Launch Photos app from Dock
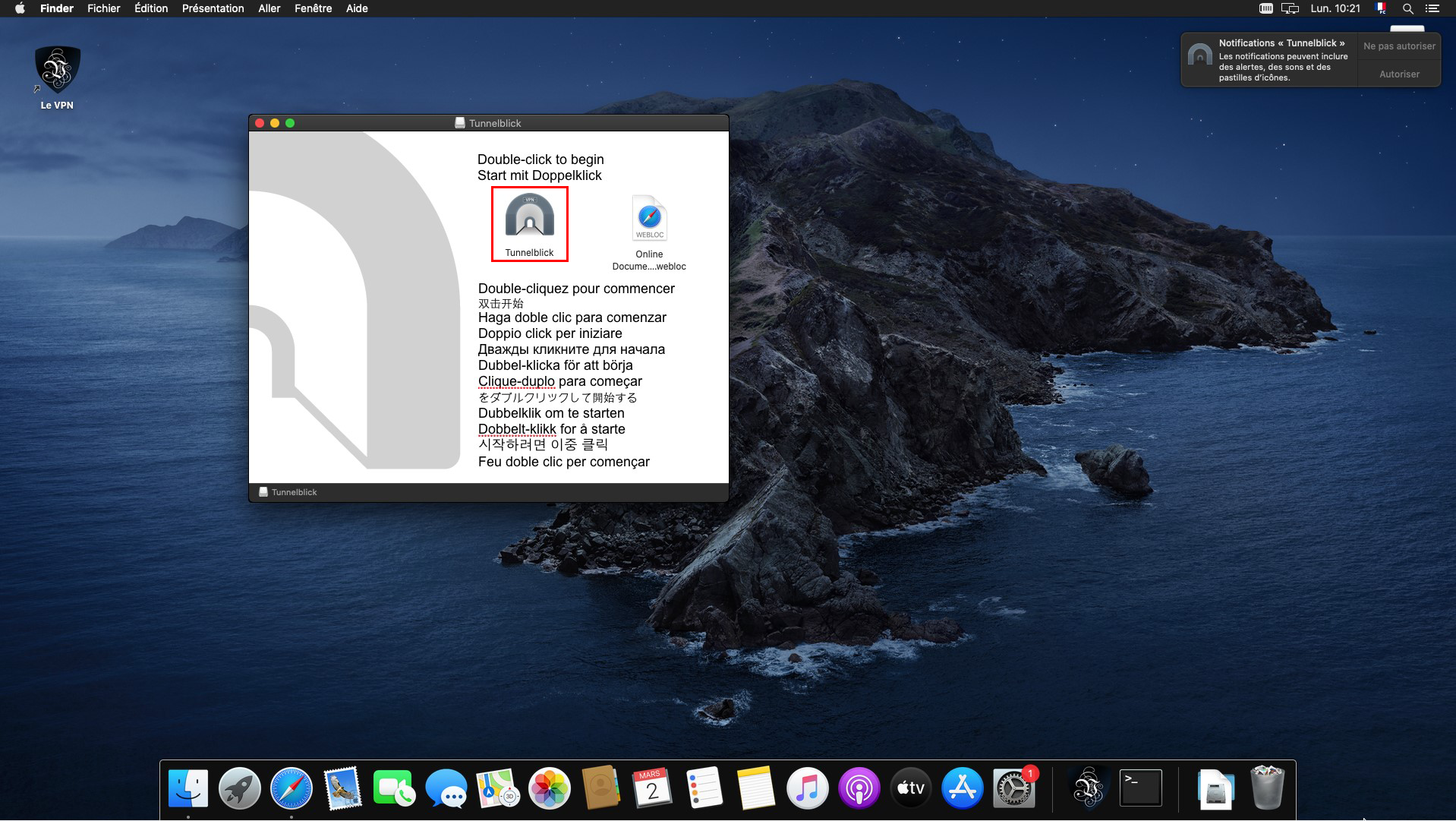This screenshot has height=821, width=1456. pos(550,788)
